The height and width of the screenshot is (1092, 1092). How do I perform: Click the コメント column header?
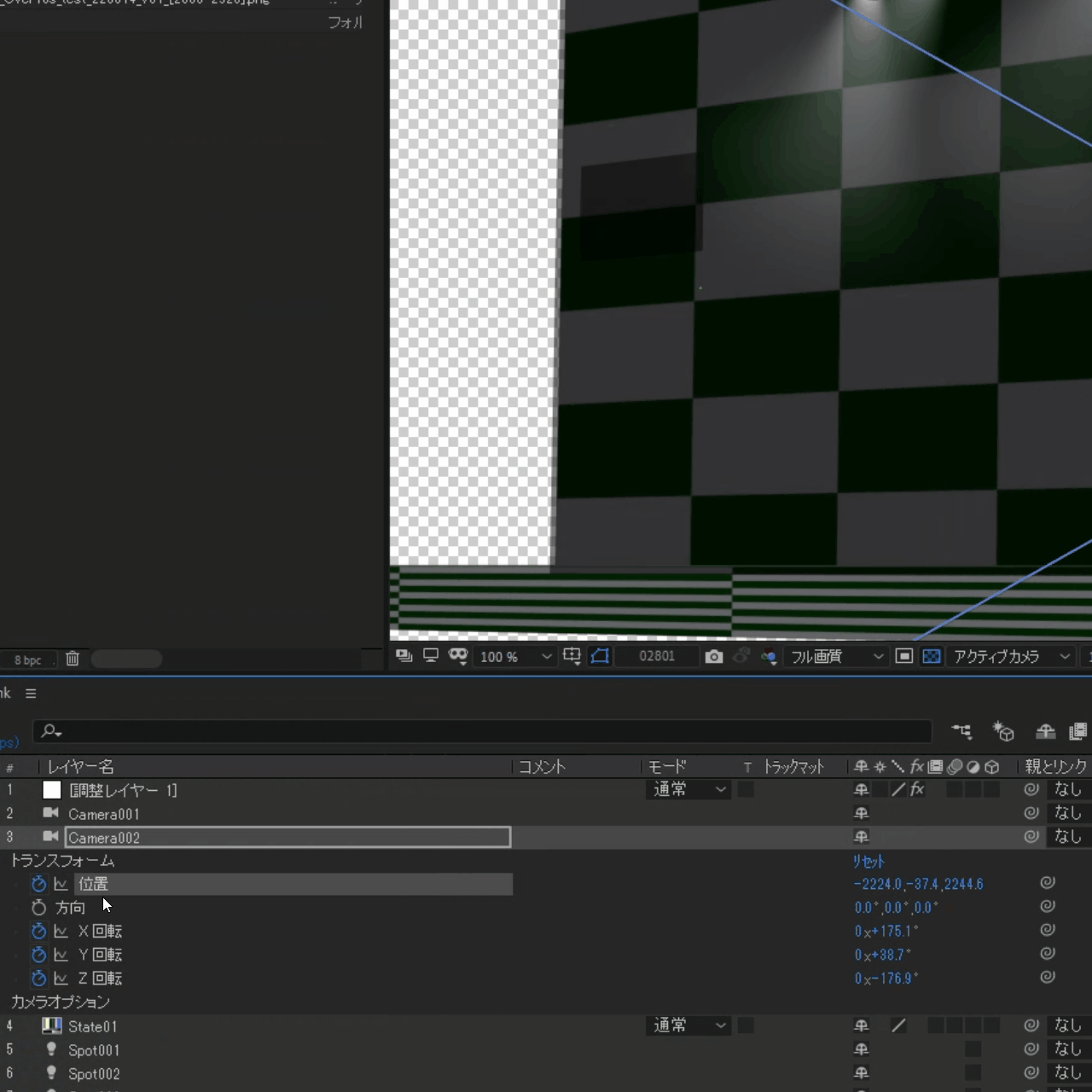(x=543, y=767)
